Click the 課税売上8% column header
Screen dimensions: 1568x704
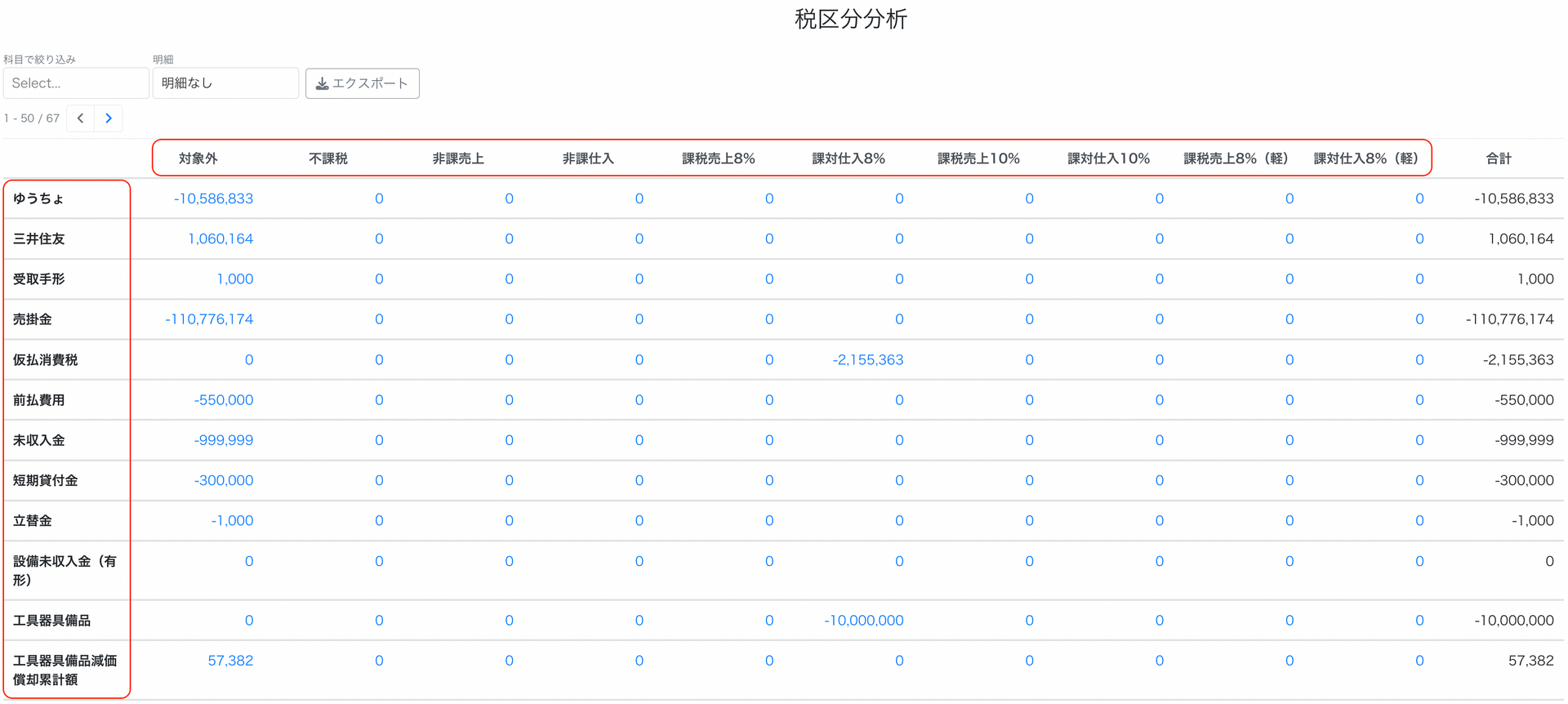(x=719, y=158)
